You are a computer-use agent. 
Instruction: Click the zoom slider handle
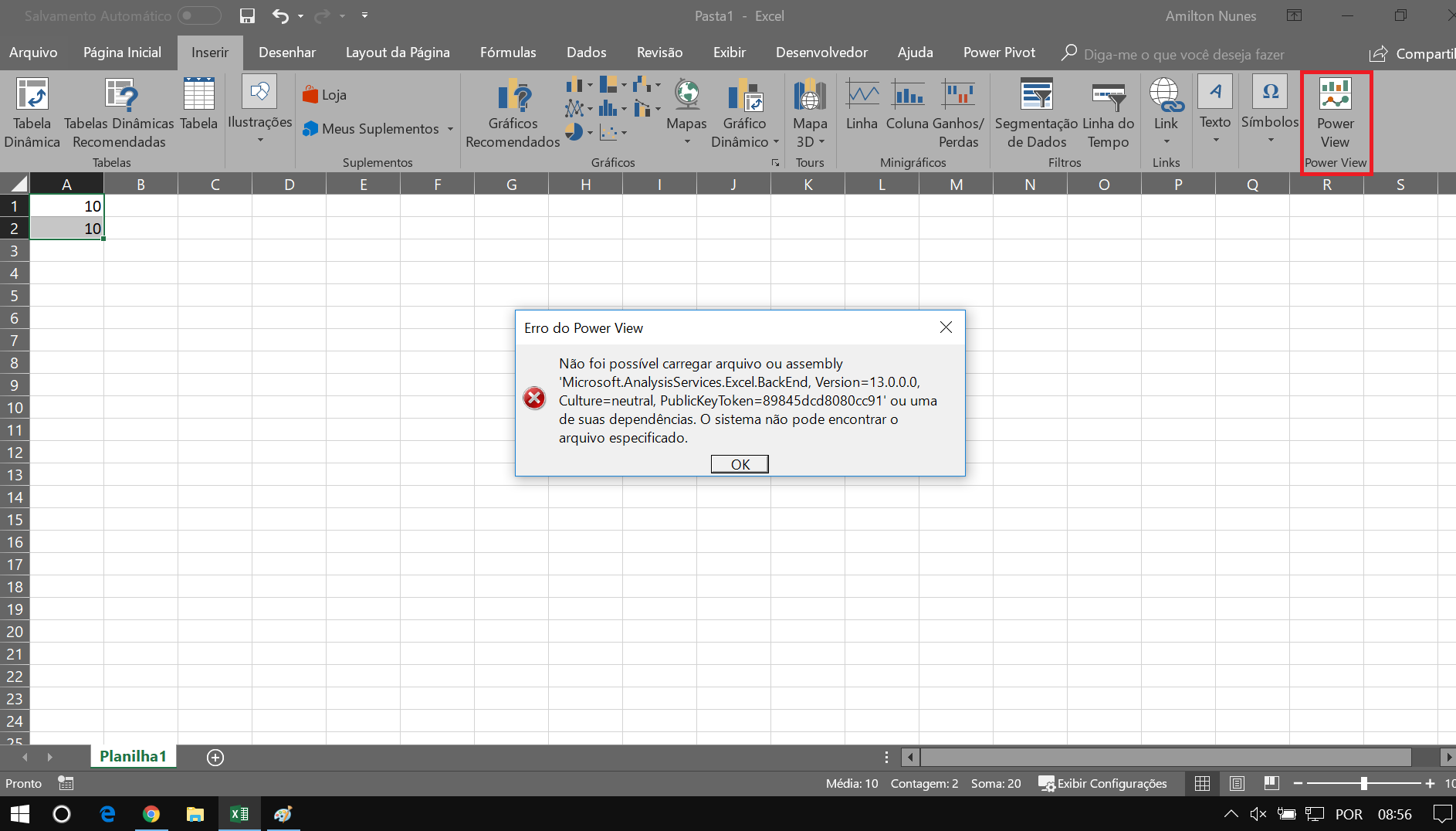(1364, 783)
